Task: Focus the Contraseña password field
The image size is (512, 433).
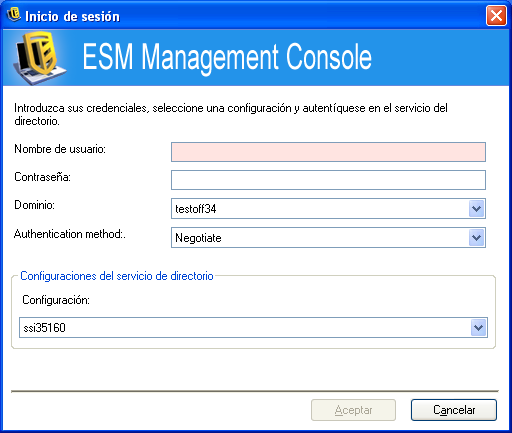Action: (x=328, y=180)
